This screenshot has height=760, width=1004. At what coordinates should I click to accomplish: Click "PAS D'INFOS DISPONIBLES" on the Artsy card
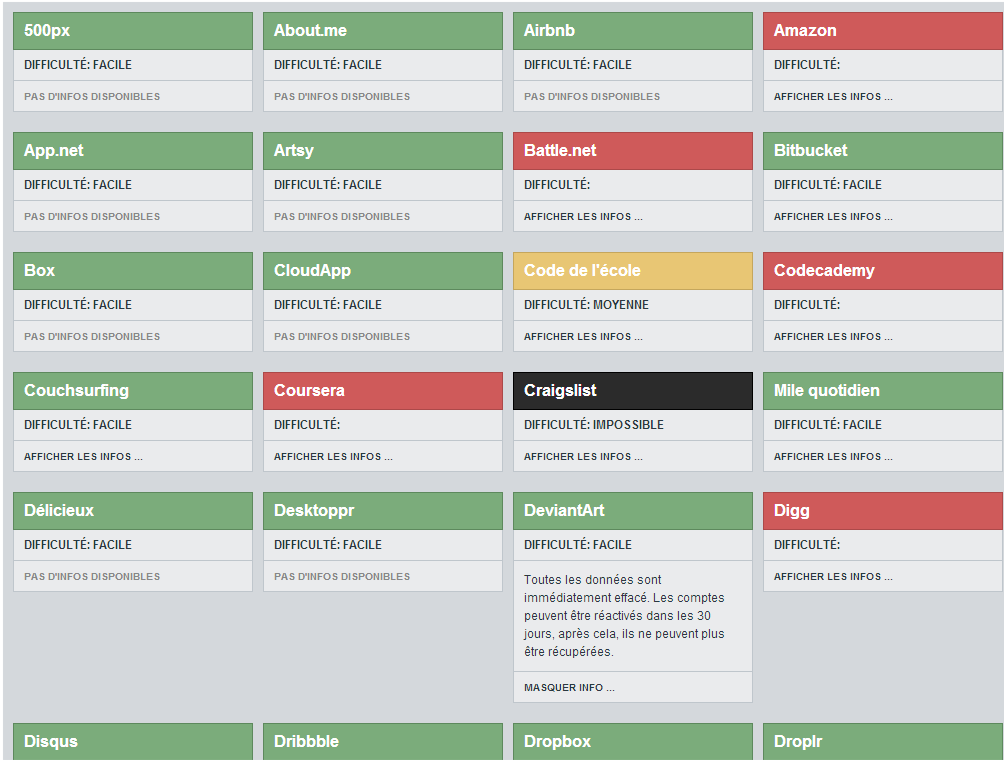pos(342,216)
